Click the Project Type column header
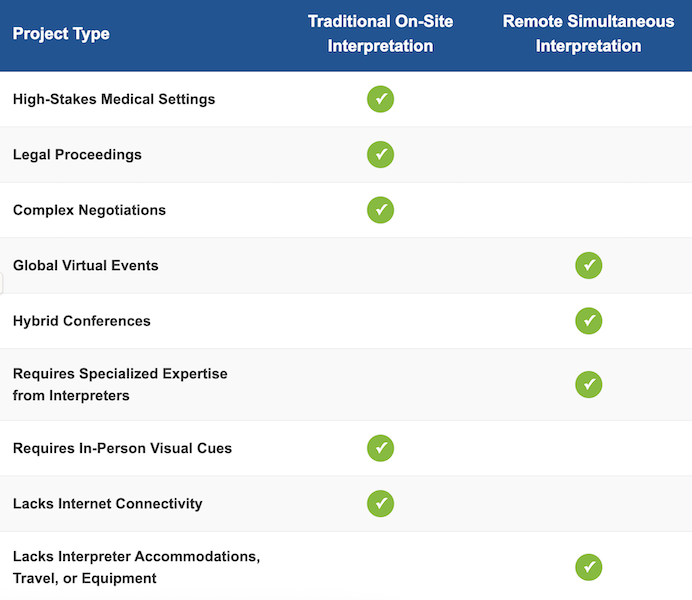The image size is (692, 600). 61,34
